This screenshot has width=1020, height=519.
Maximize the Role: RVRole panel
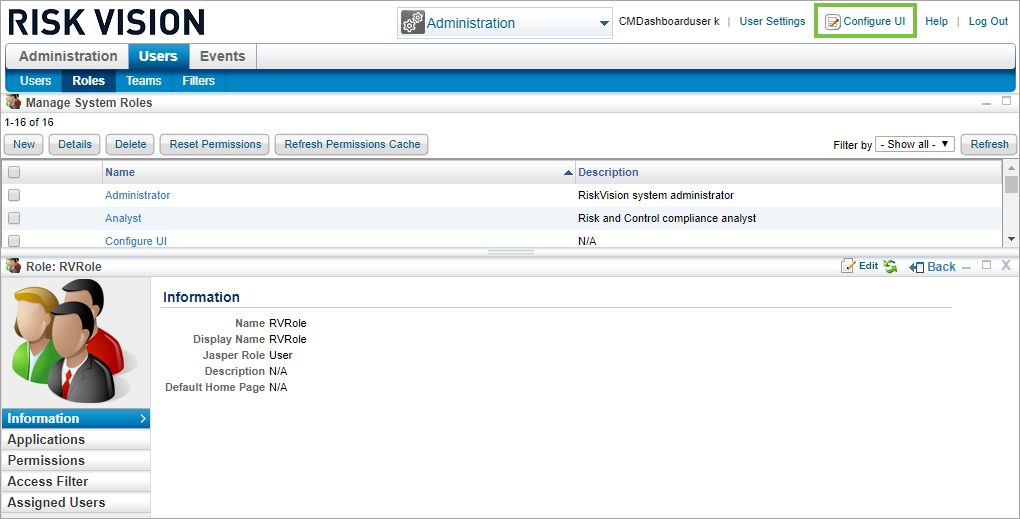(986, 265)
